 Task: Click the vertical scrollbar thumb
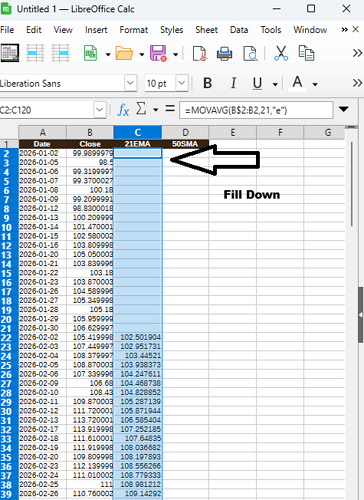(x=351, y=184)
